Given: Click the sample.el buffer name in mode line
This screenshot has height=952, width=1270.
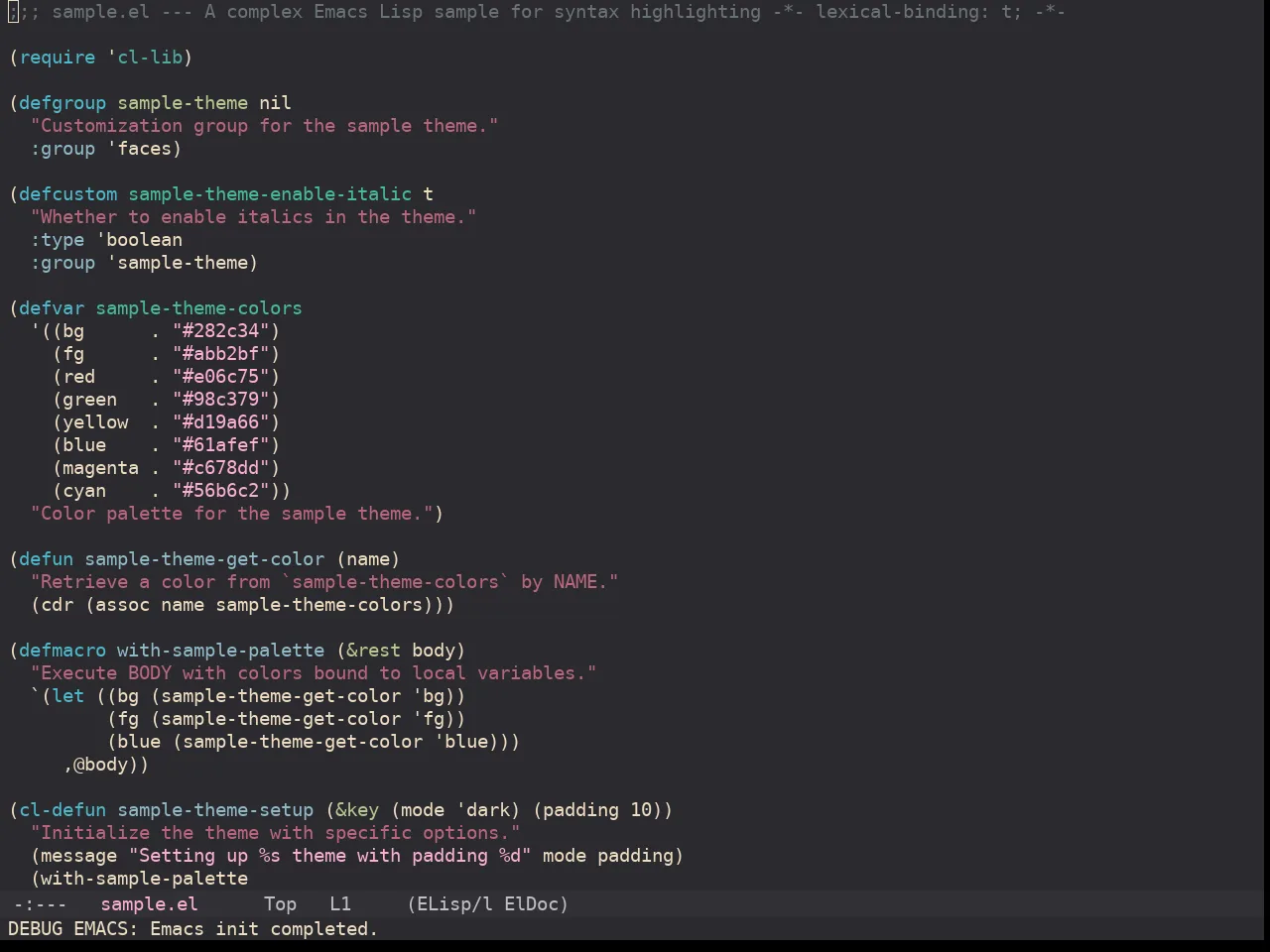Looking at the screenshot, I should (150, 904).
